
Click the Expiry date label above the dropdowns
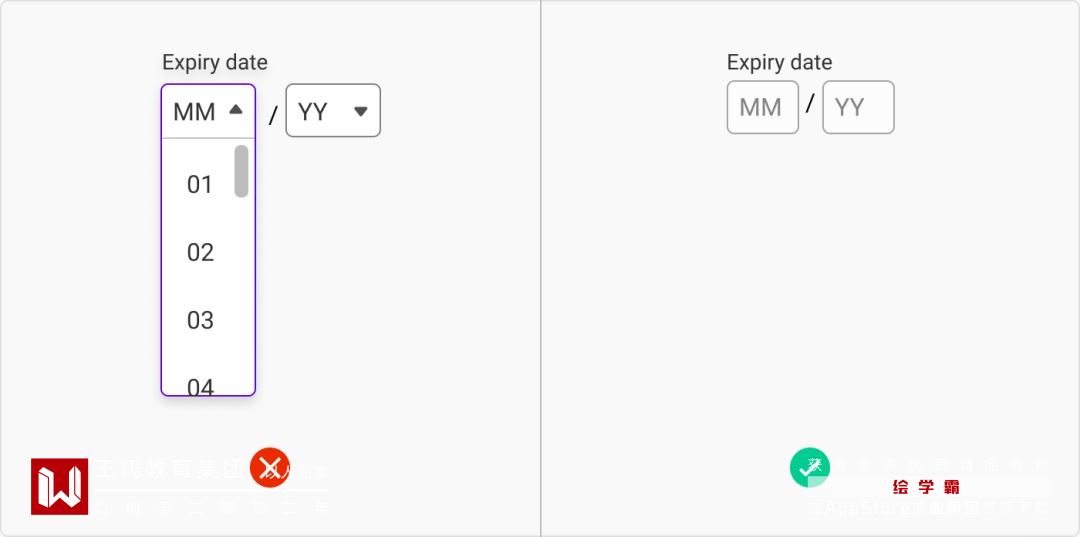coord(215,62)
